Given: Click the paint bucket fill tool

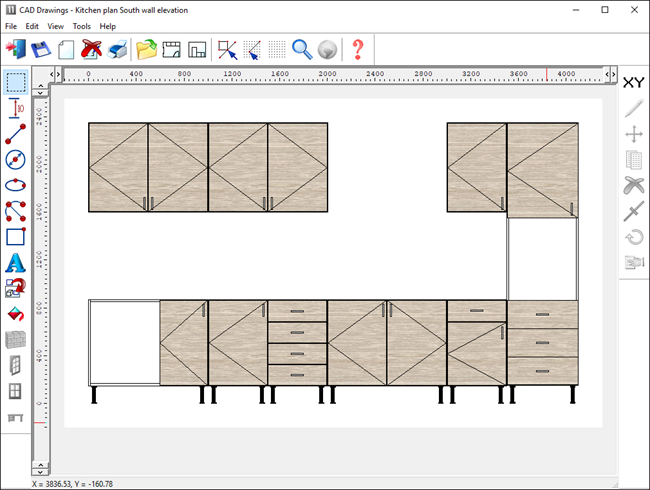Looking at the screenshot, I should 16,314.
